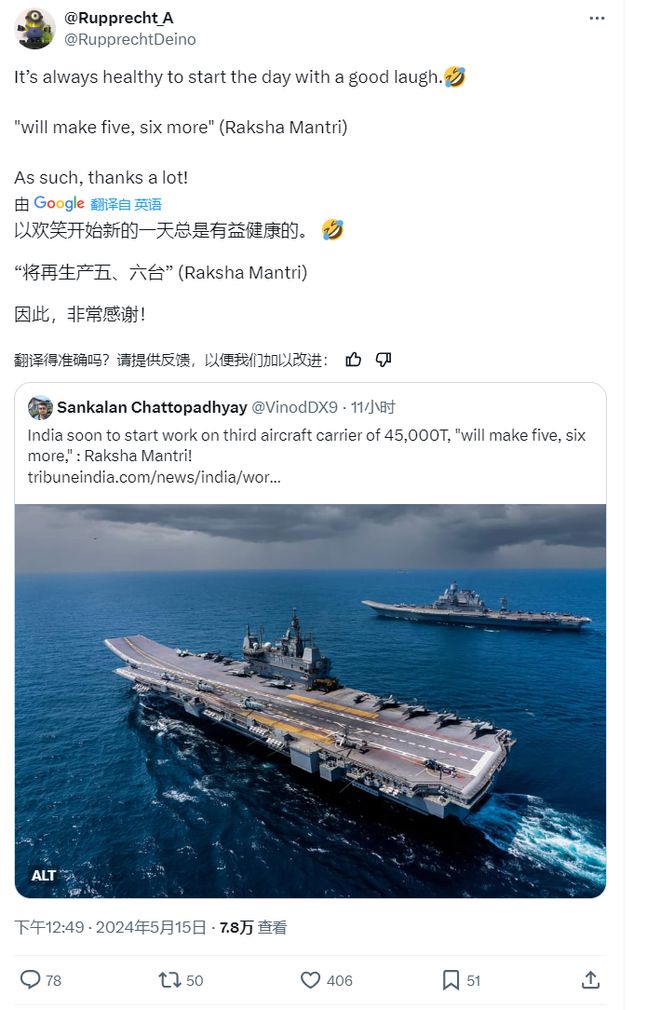Click the retweet icon
Image resolution: width=660 pixels, height=1010 pixels.
[x=170, y=980]
